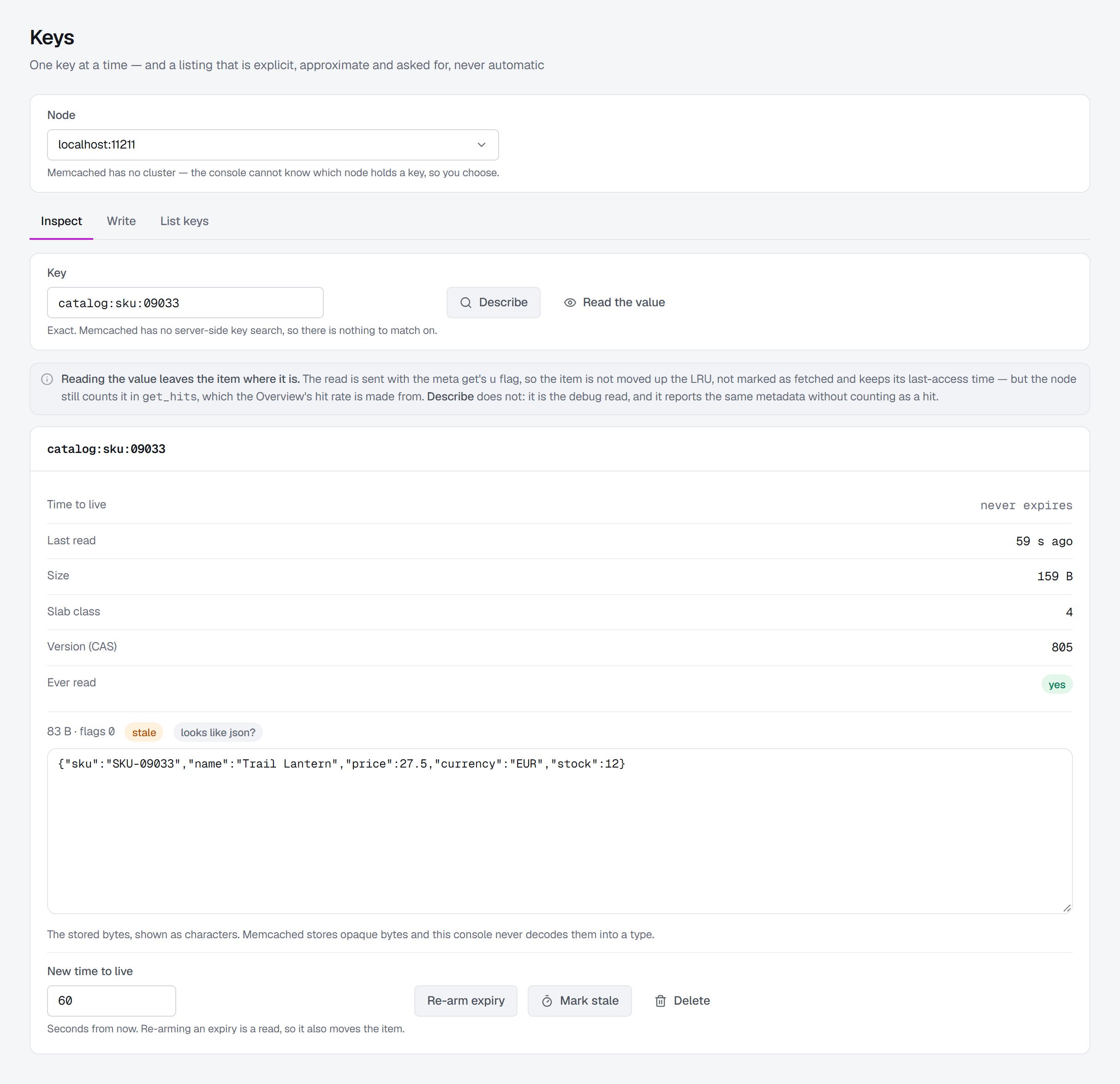Click the Read the value label
The height and width of the screenshot is (1084, 1120).
[x=624, y=302]
